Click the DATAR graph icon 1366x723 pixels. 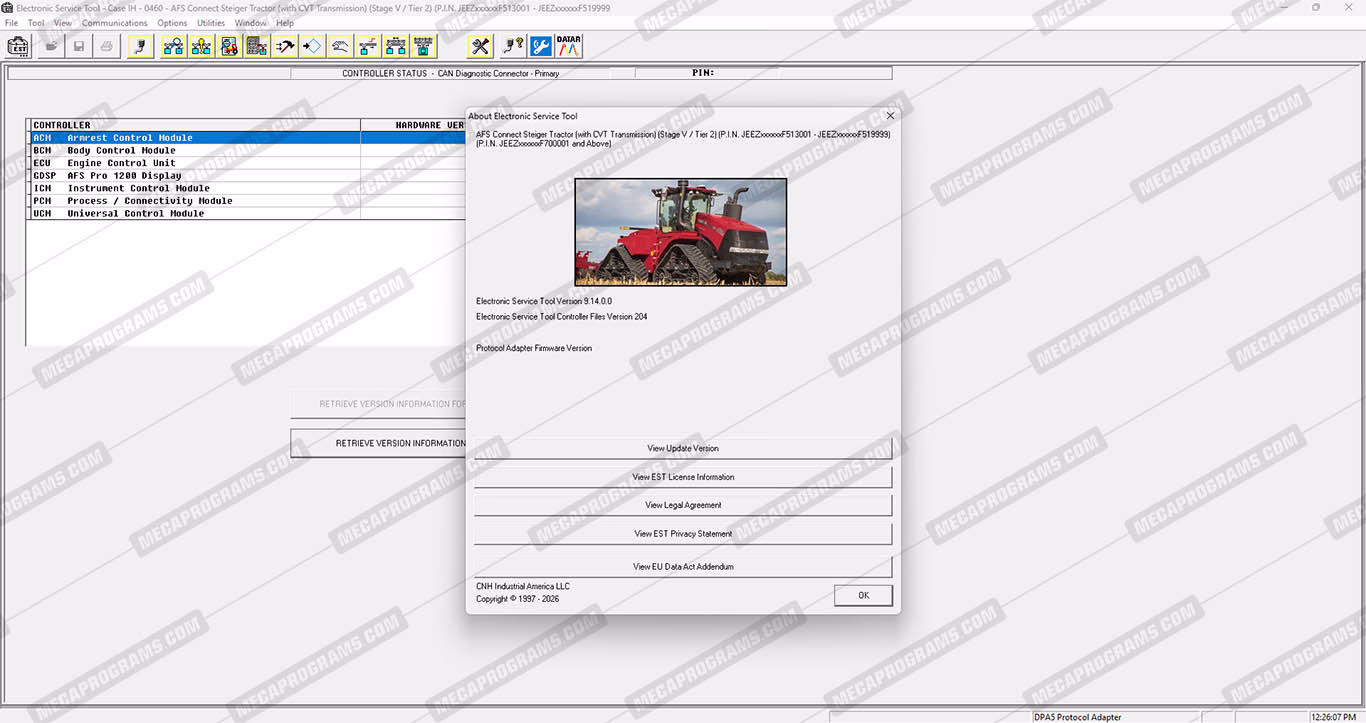pyautogui.click(x=569, y=46)
